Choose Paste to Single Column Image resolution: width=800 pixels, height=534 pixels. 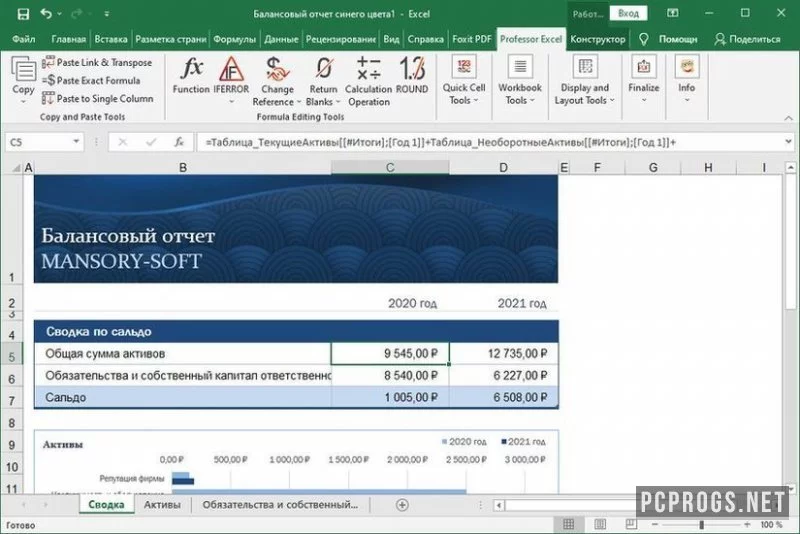pos(97,98)
